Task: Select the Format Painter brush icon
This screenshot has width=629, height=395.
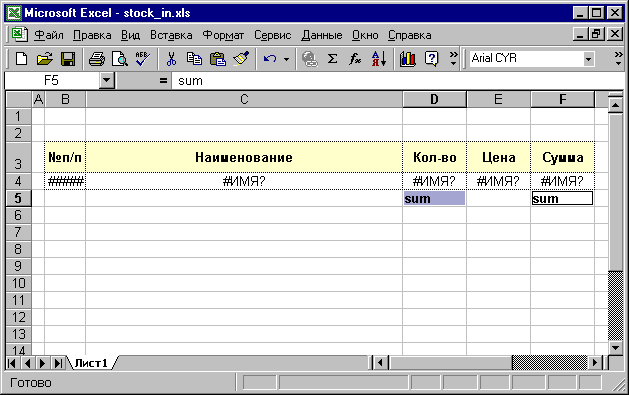Action: (x=241, y=59)
